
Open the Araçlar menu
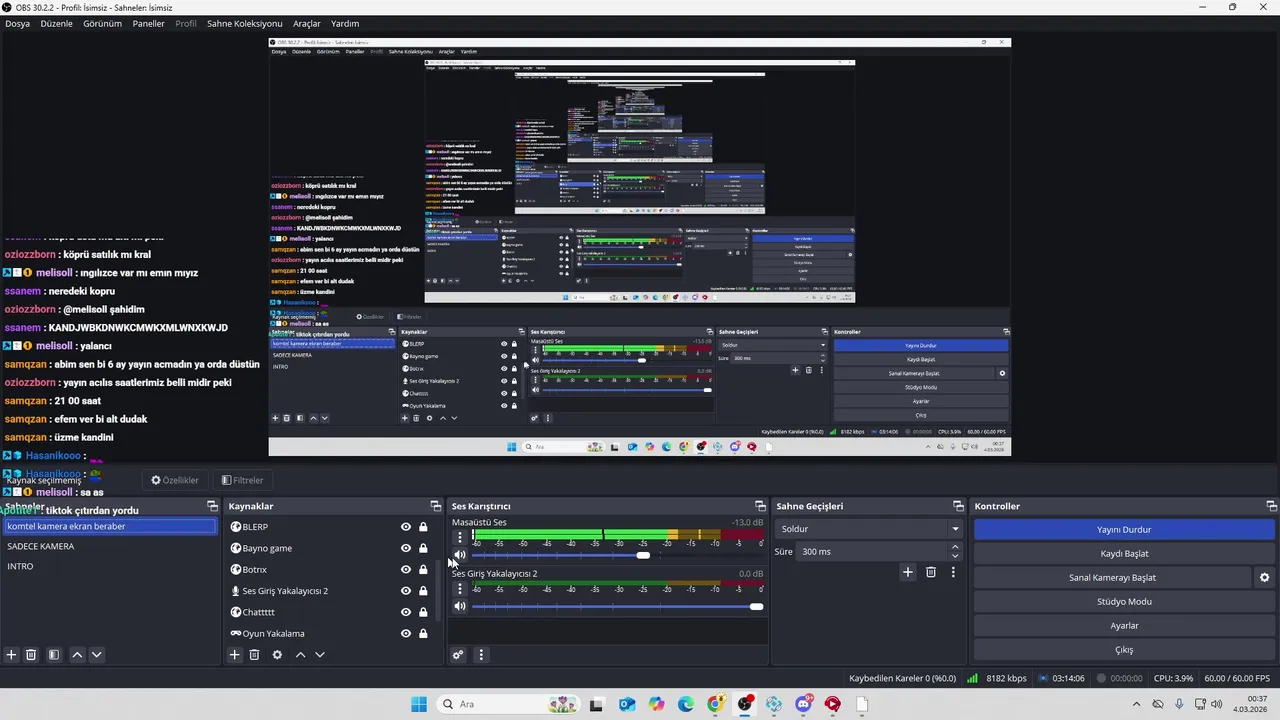point(306,23)
